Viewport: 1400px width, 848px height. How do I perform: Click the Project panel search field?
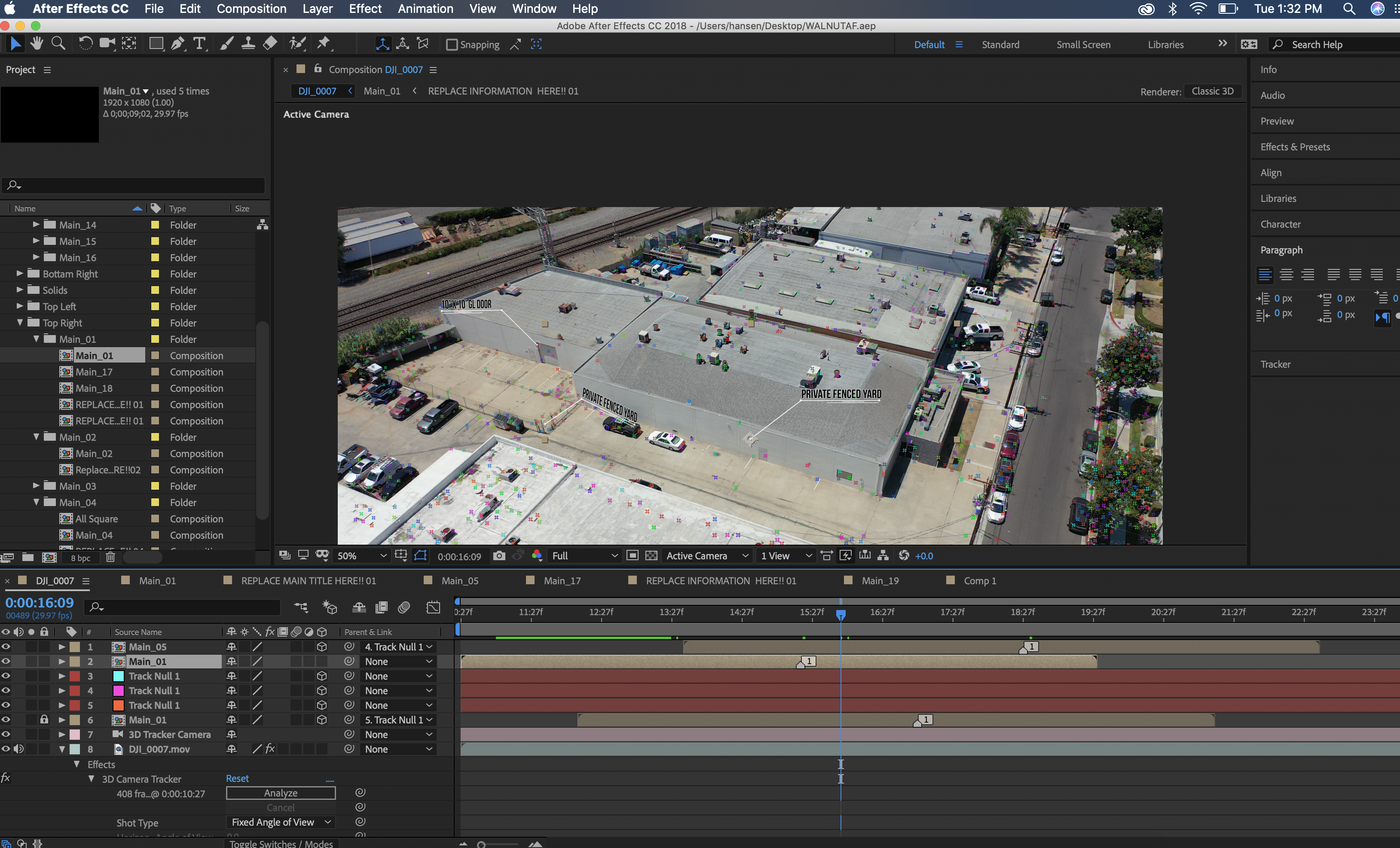134,185
